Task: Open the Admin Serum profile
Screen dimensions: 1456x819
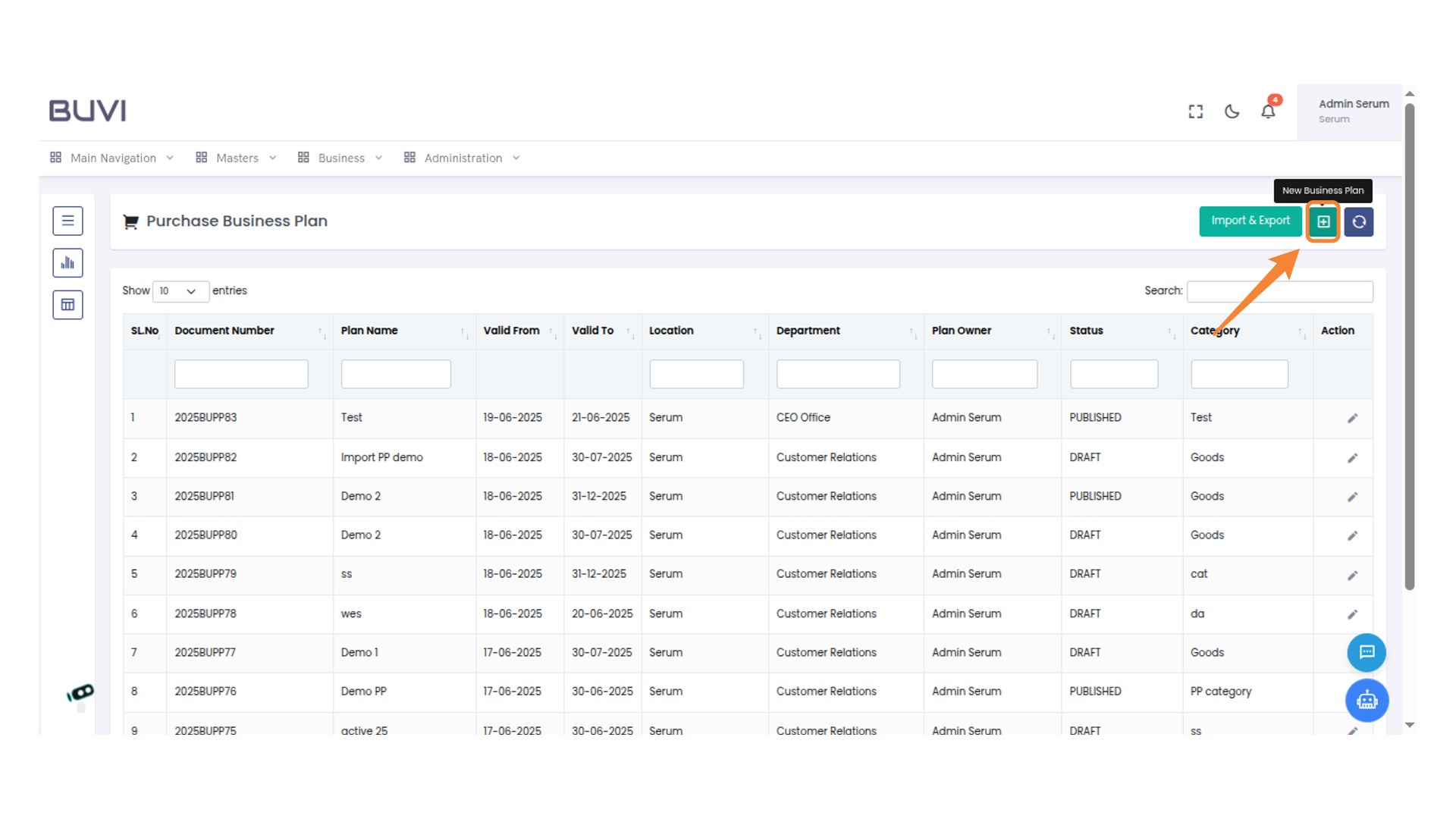Action: (x=1353, y=111)
